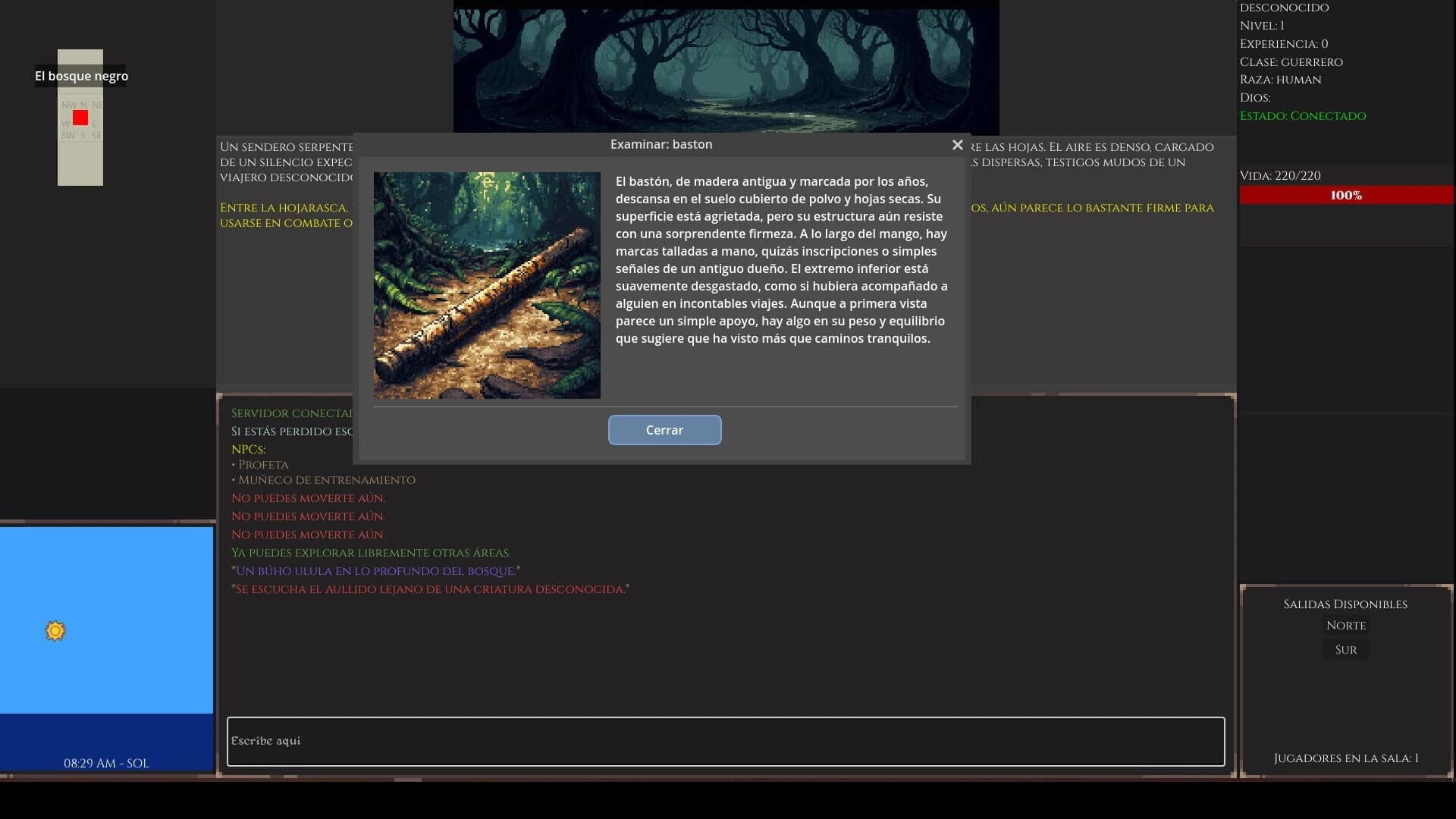Select the SW direction on the compass
Screen dimensions: 1456x819
(x=66, y=134)
